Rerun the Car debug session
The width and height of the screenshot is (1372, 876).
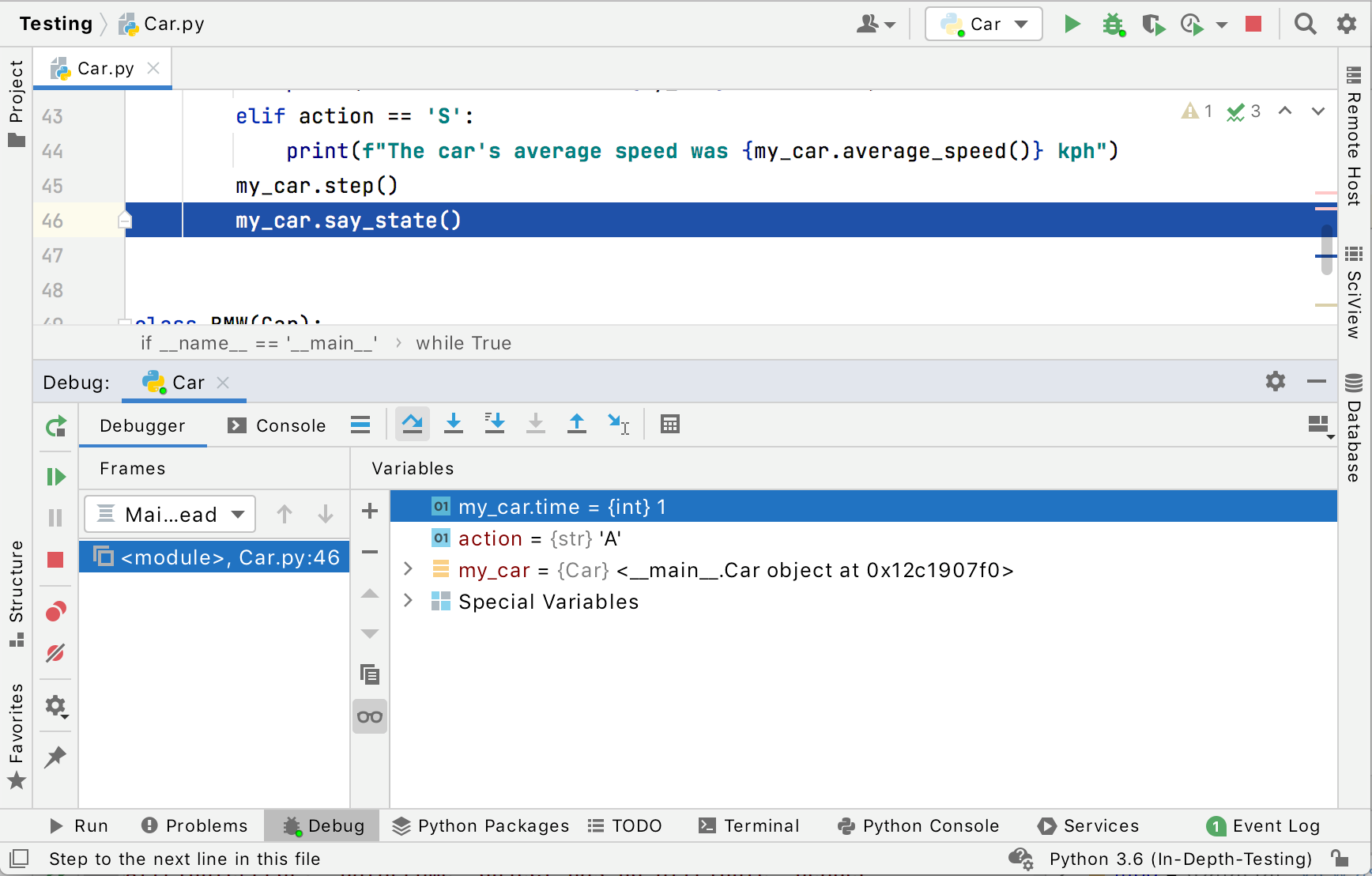pyautogui.click(x=55, y=427)
